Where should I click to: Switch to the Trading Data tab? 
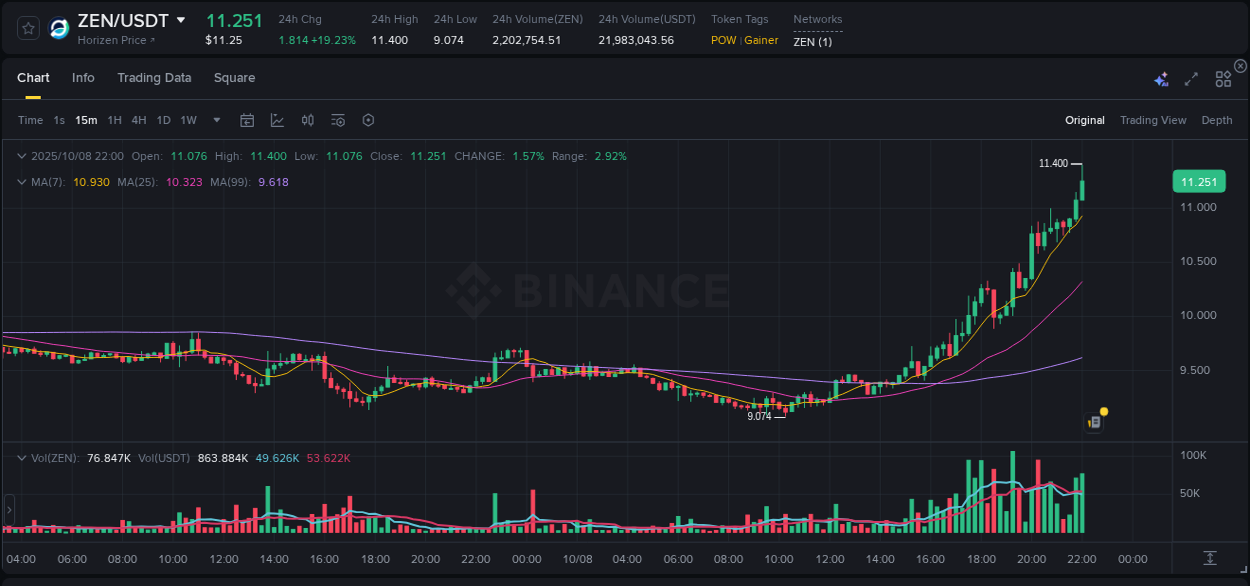point(155,77)
